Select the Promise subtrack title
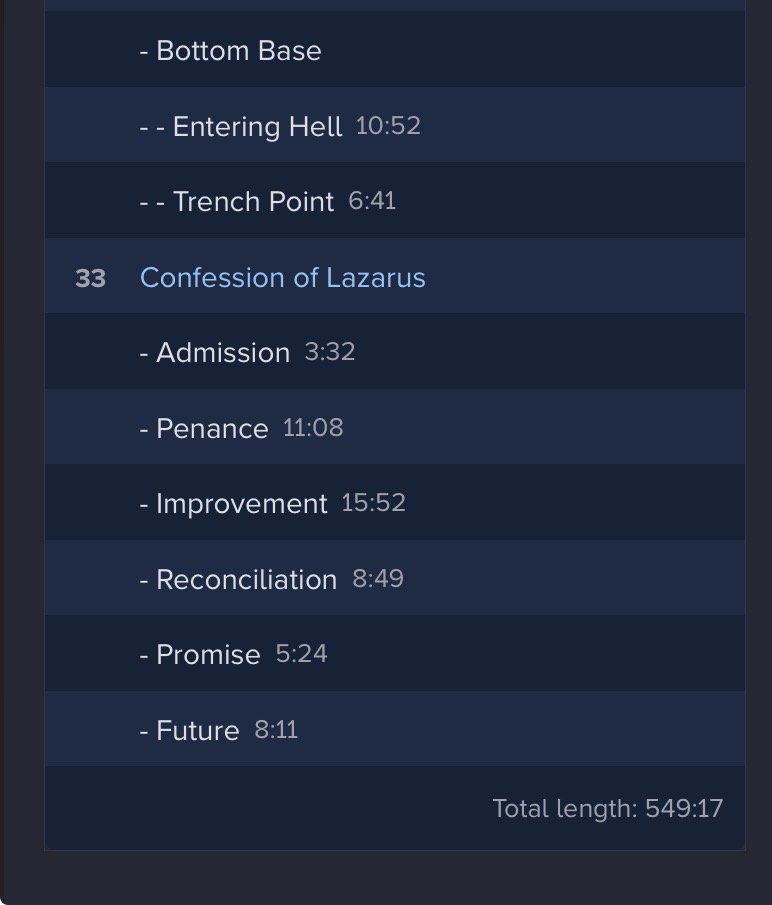Image resolution: width=772 pixels, height=905 pixels. pos(200,654)
